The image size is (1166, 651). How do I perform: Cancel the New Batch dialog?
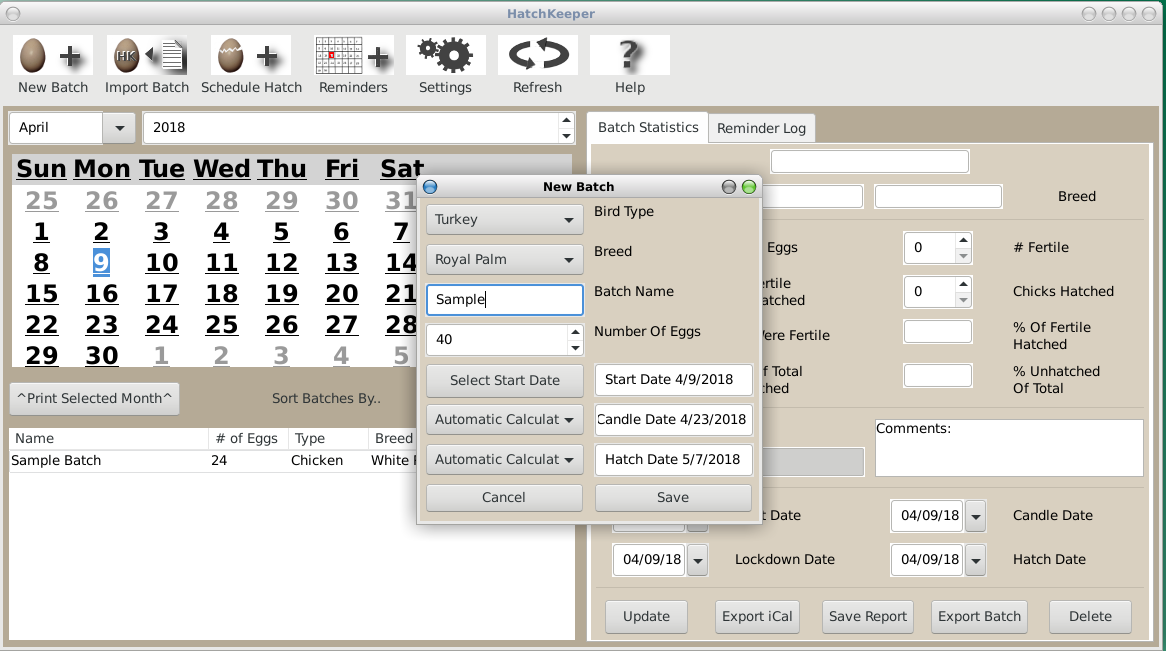(x=504, y=497)
